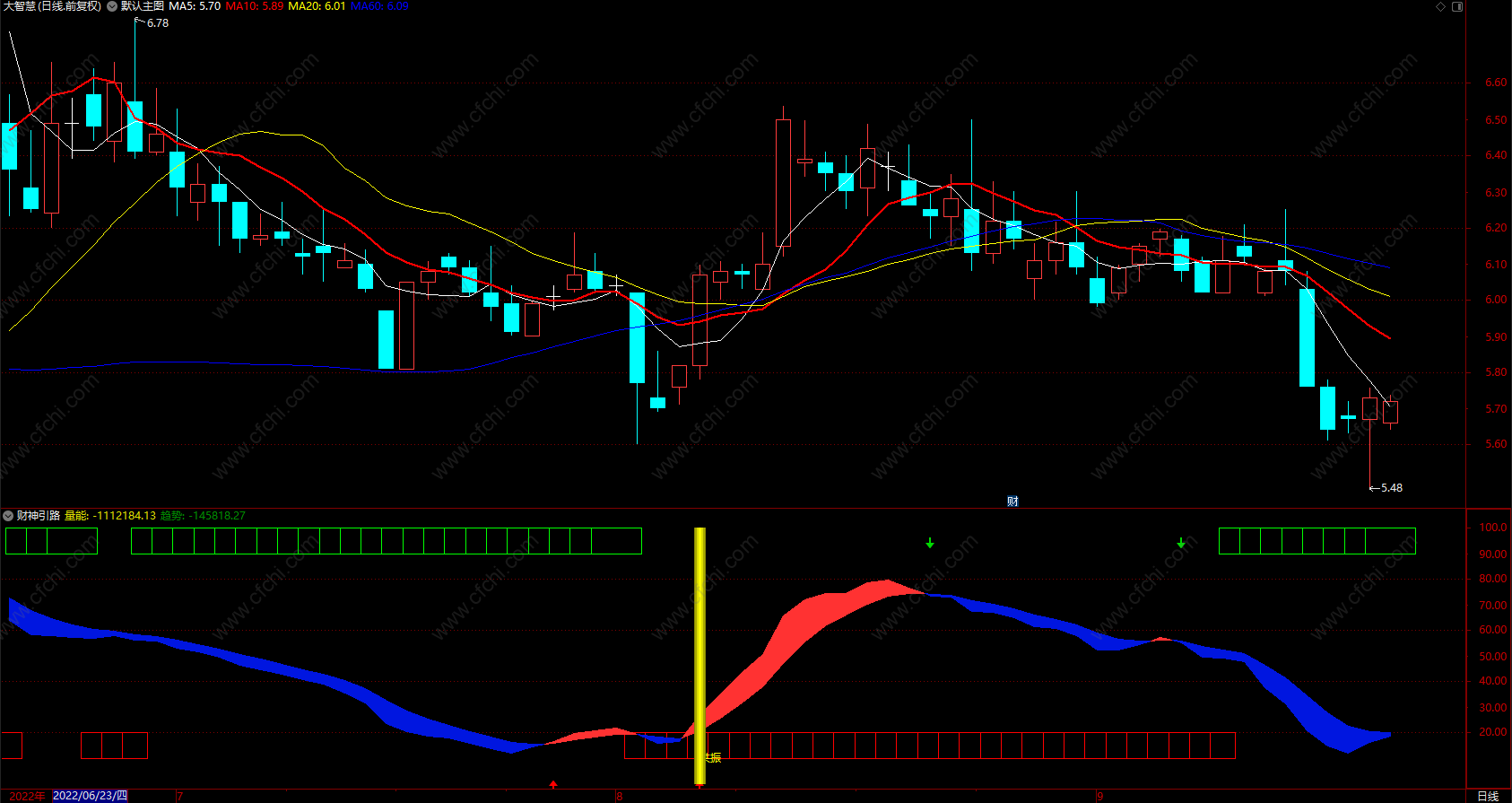This screenshot has height=803, width=1512.
Task: Click the 日线 period label at bottom right
Action: tap(1488, 796)
